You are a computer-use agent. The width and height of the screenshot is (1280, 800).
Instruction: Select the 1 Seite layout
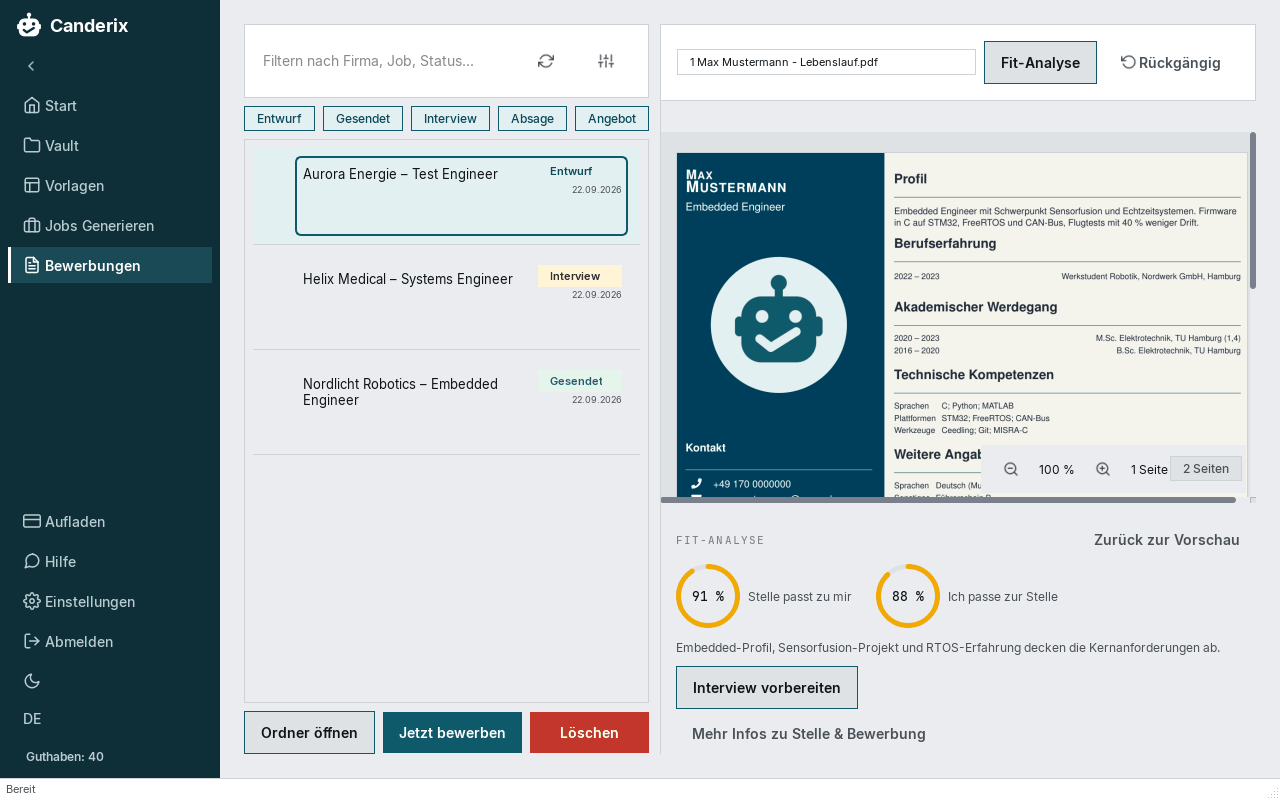pos(1149,469)
